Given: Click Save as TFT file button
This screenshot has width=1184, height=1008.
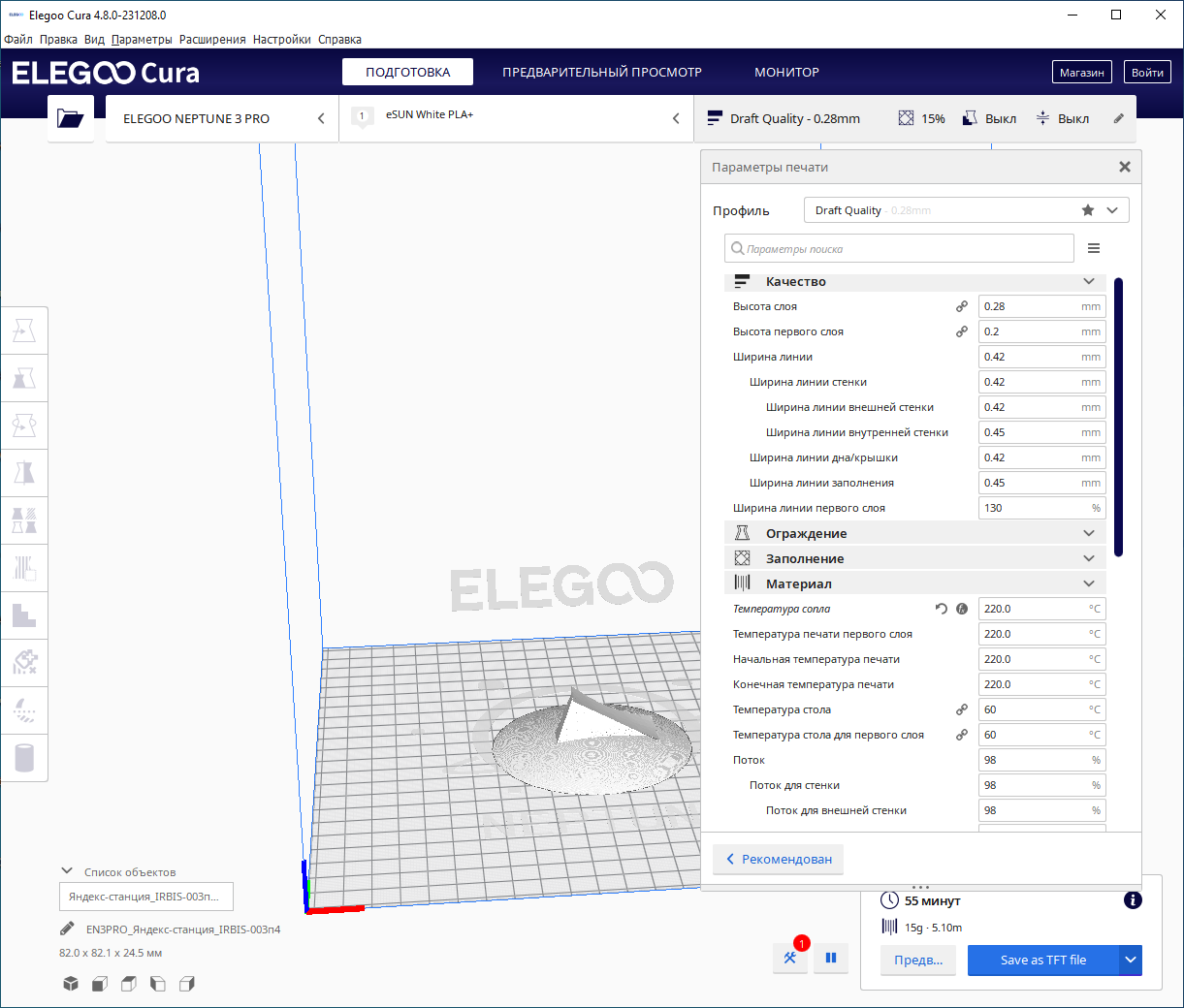Looking at the screenshot, I should click(1043, 961).
